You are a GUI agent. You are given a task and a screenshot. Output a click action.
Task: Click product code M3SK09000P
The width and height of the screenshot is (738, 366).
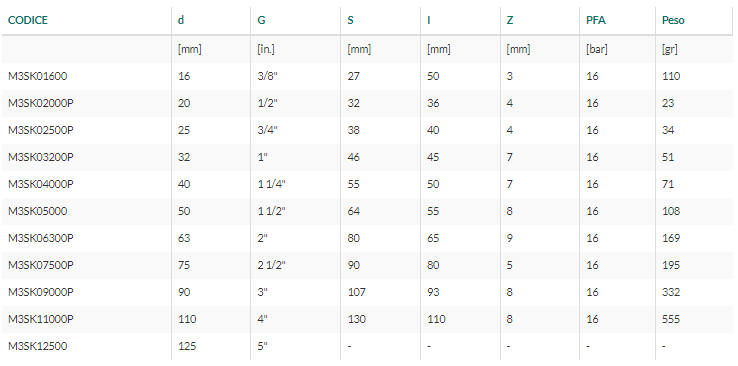tap(40, 292)
